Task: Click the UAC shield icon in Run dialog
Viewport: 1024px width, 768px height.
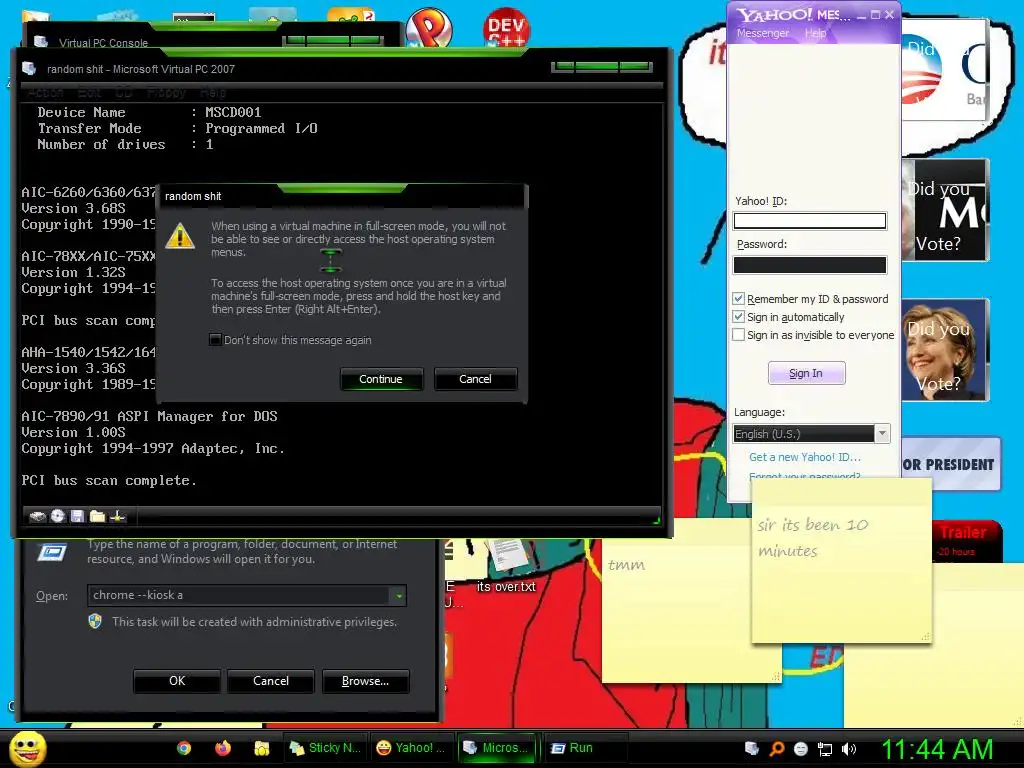Action: (x=95, y=621)
